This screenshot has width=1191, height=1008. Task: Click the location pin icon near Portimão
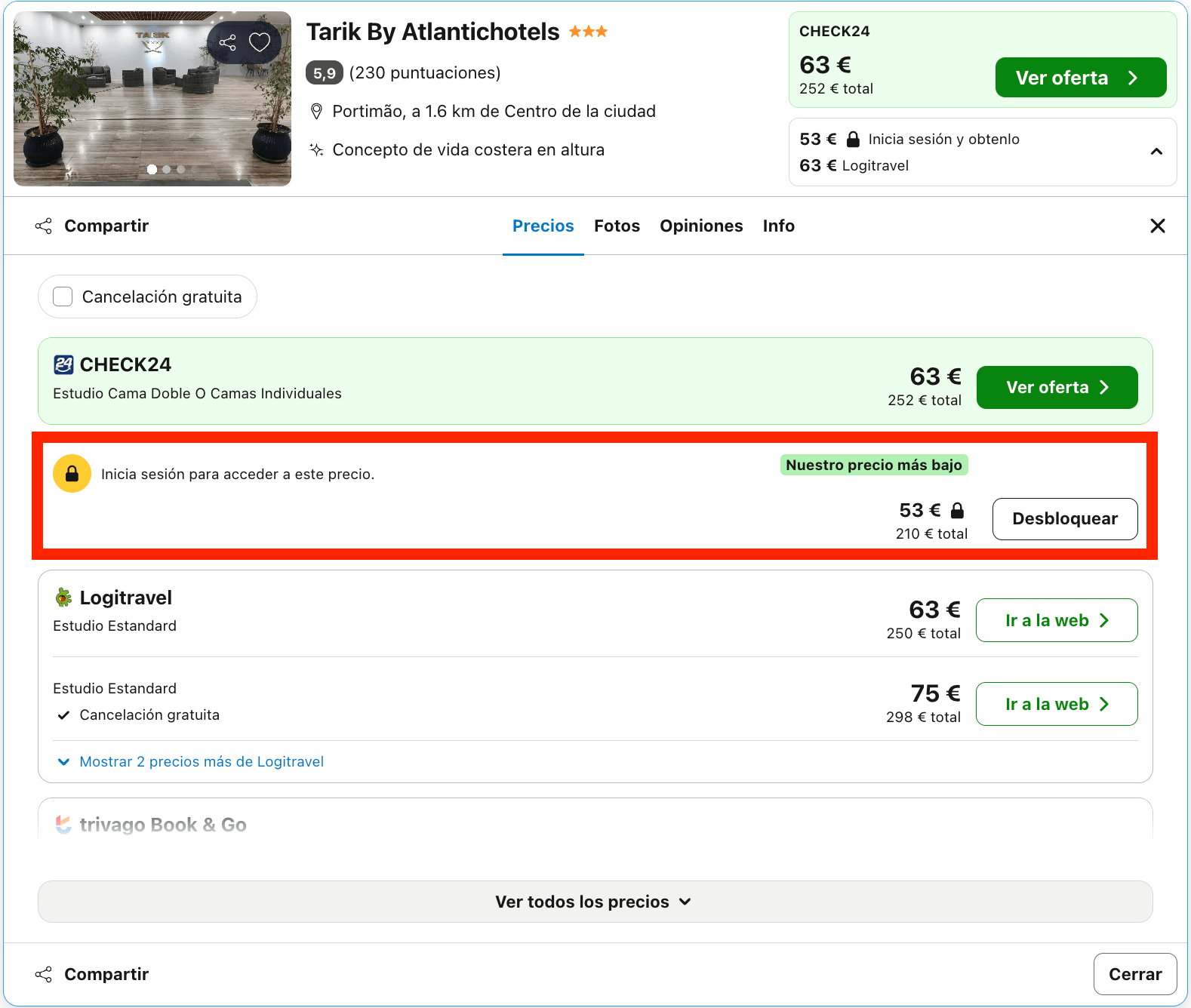pos(316,112)
